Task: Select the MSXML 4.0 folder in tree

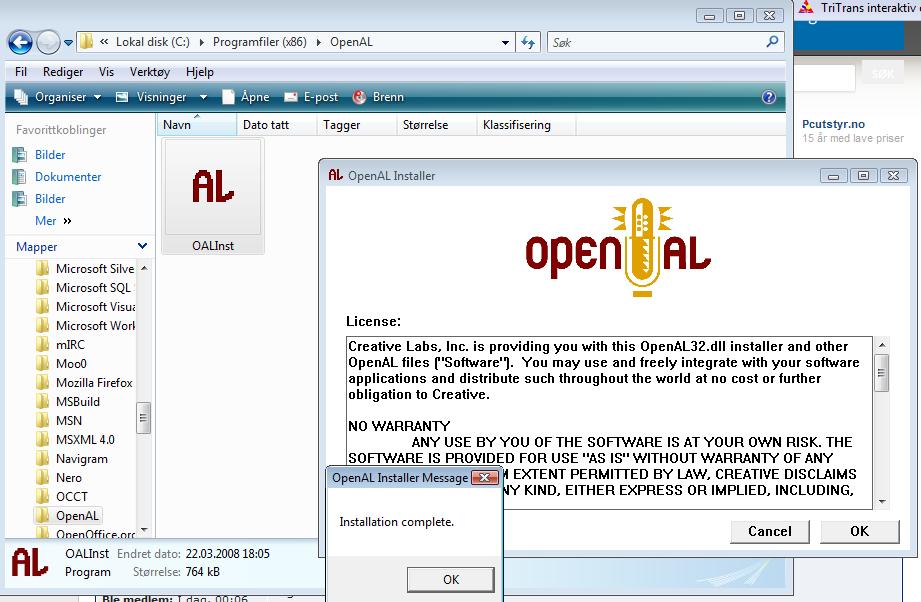Action: 85,439
